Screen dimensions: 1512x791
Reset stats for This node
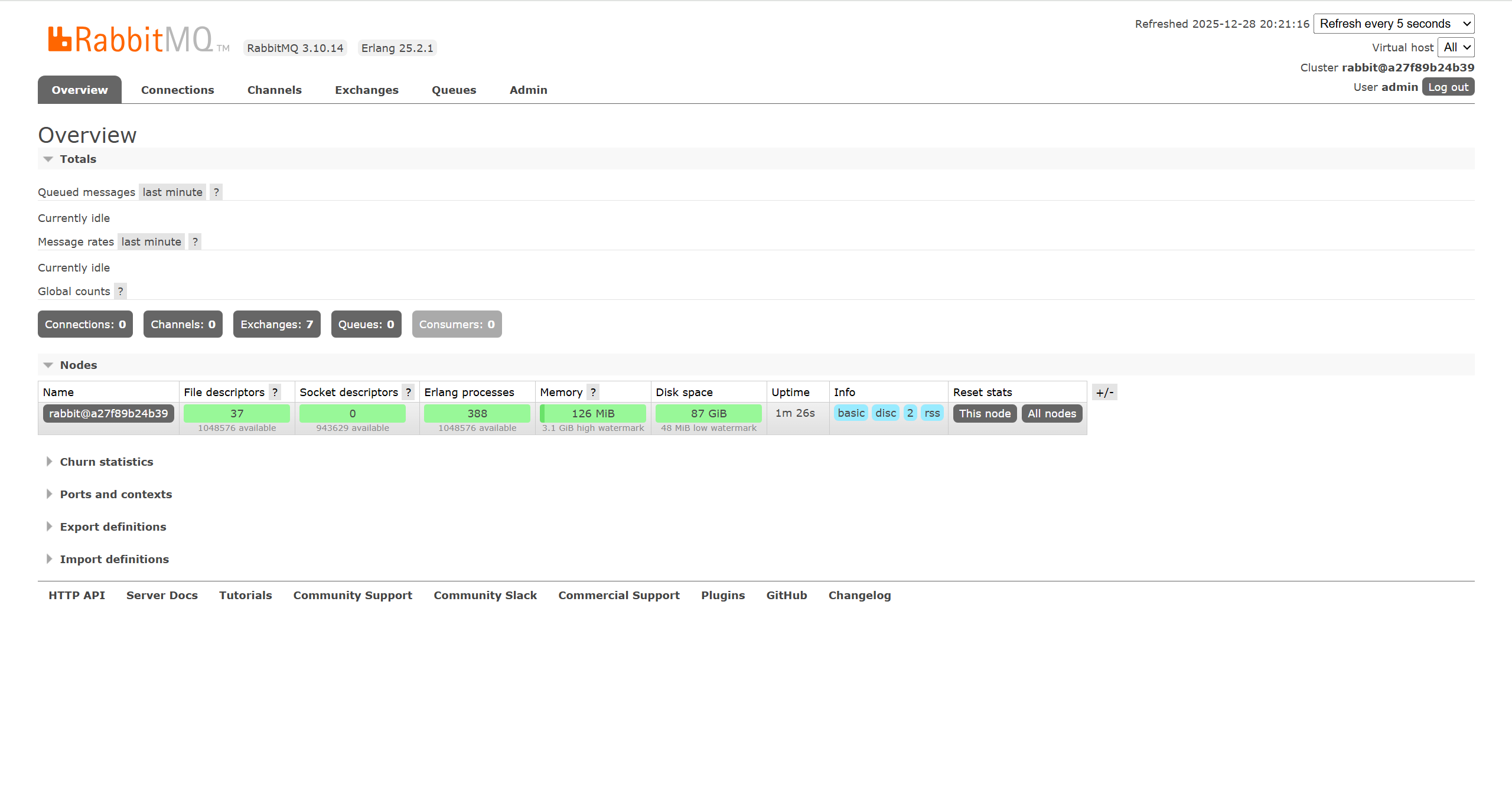(985, 413)
